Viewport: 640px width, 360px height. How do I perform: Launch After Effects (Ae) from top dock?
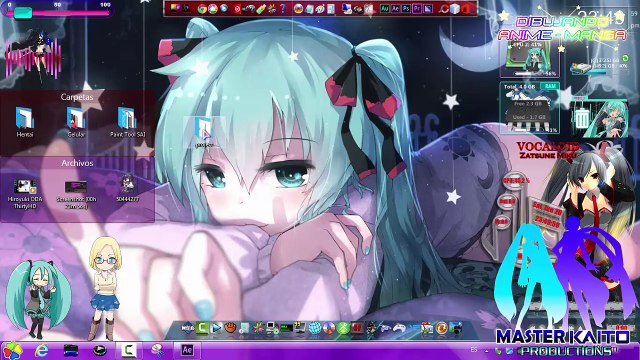click(395, 8)
